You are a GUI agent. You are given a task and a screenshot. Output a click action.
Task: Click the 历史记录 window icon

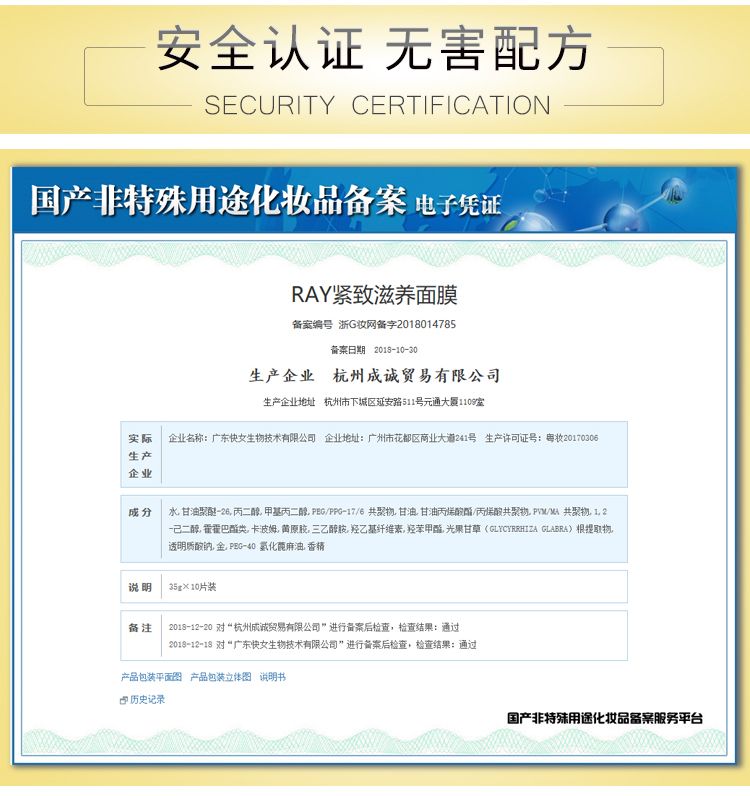(x=123, y=701)
